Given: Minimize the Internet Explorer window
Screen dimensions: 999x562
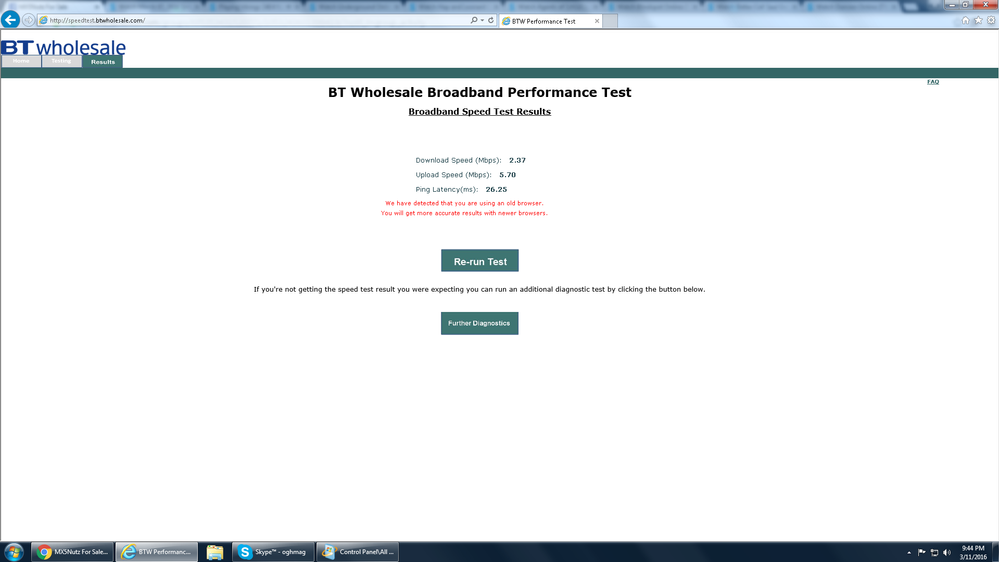Looking at the screenshot, I should tap(952, 4).
